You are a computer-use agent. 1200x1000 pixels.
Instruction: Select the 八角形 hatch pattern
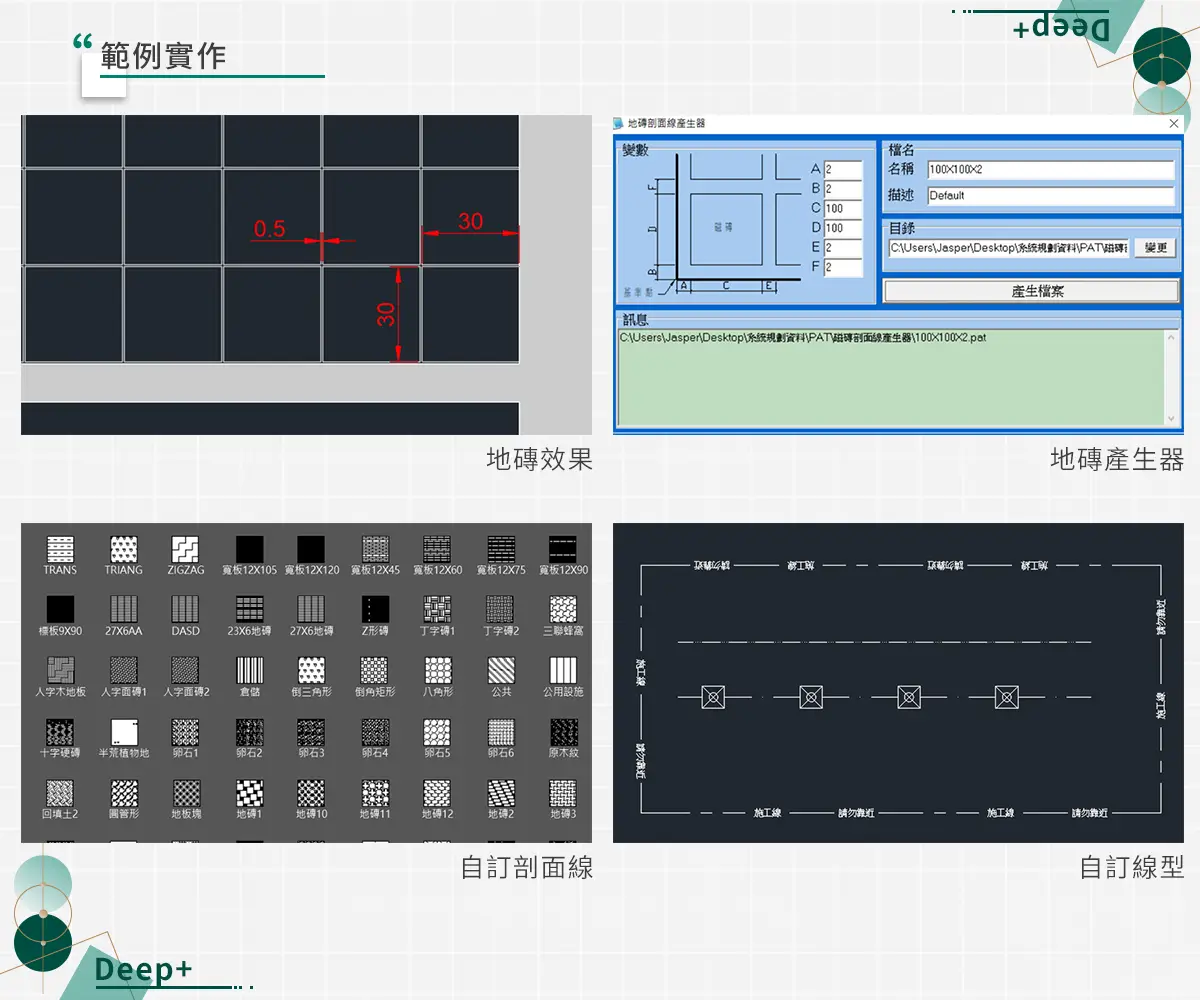click(x=438, y=670)
